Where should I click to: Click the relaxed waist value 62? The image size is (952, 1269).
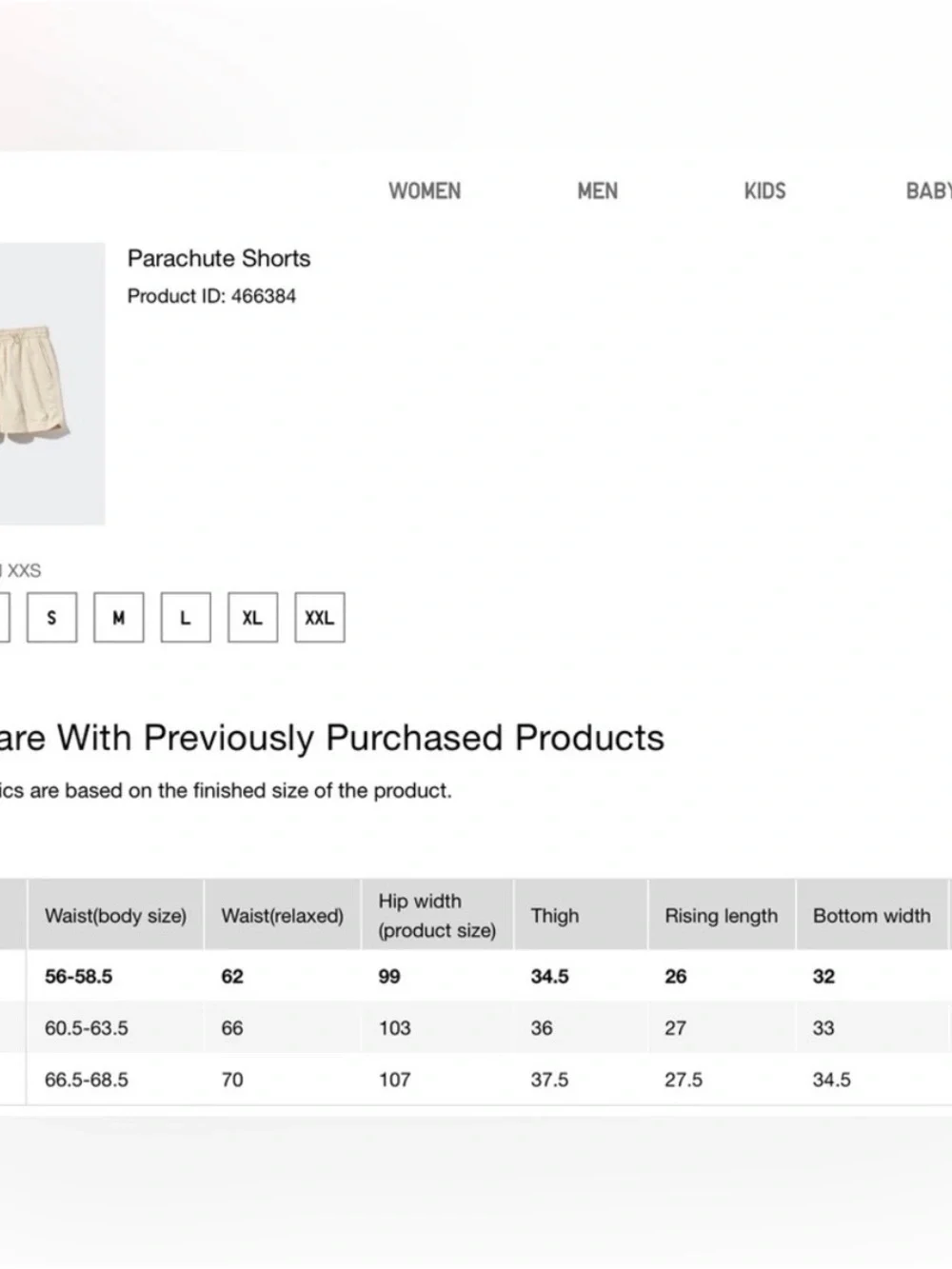[232, 977]
